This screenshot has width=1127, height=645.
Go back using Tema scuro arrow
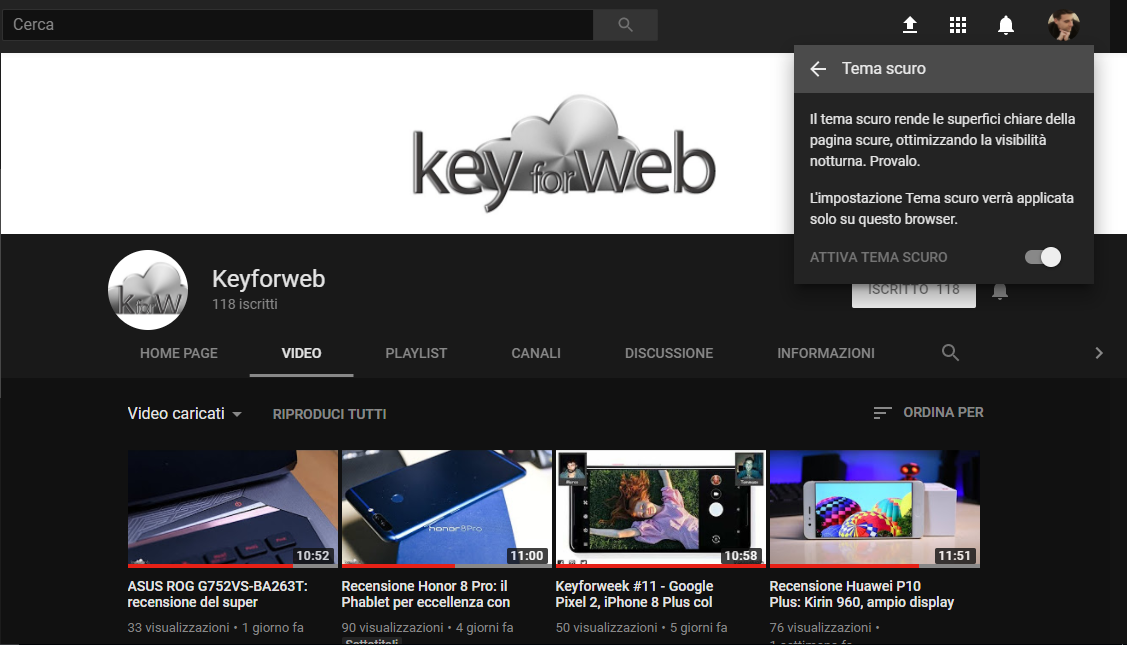(818, 69)
